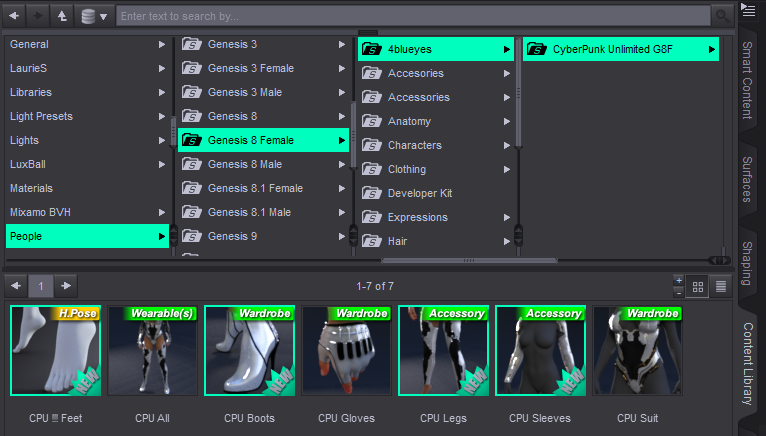The width and height of the screenshot is (766, 436).
Task: Select the Libraries category
Action: tap(87, 92)
